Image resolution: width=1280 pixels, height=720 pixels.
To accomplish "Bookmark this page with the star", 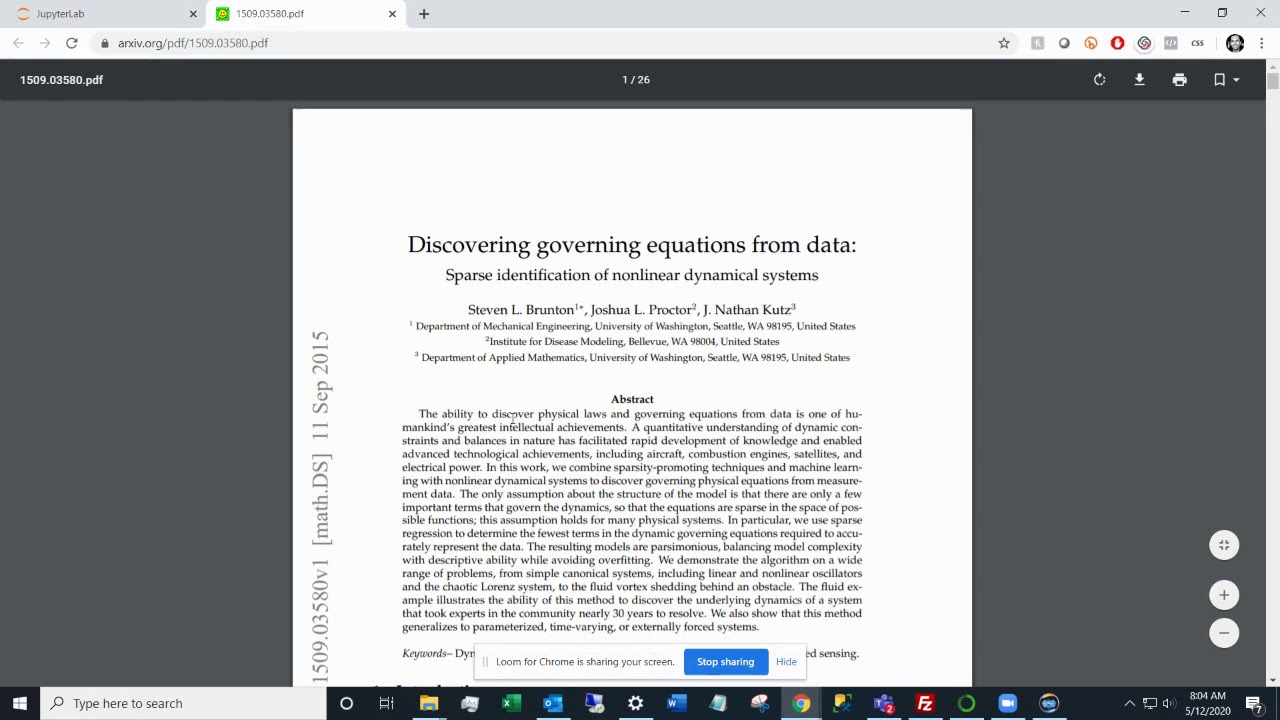I will [1004, 43].
